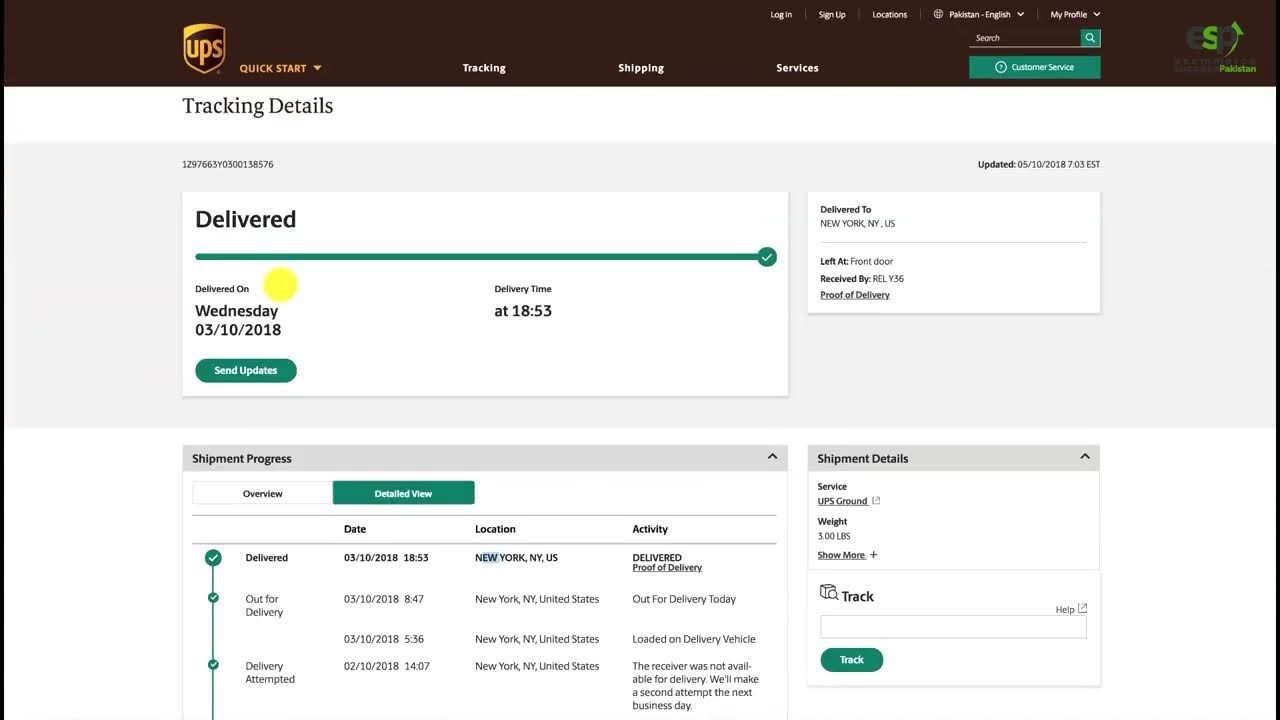Viewport: 1280px width, 720px height.
Task: Open the Quick Start dropdown
Action: (280, 68)
